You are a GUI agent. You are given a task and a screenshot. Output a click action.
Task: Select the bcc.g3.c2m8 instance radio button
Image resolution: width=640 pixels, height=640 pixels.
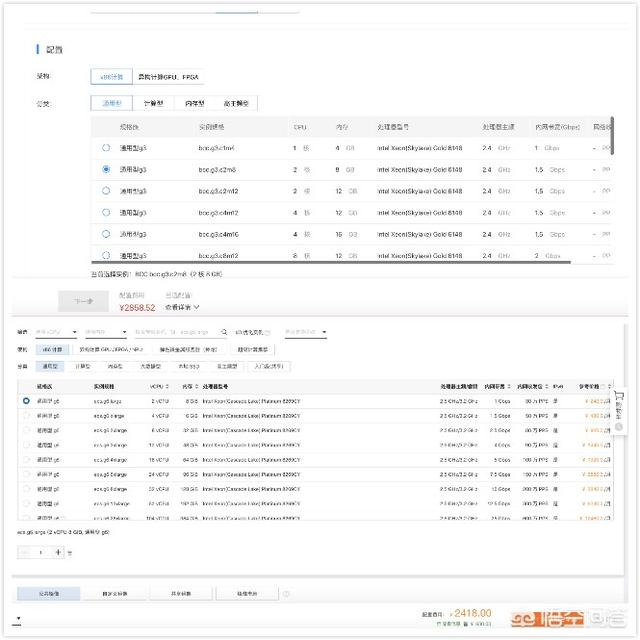click(x=106, y=169)
